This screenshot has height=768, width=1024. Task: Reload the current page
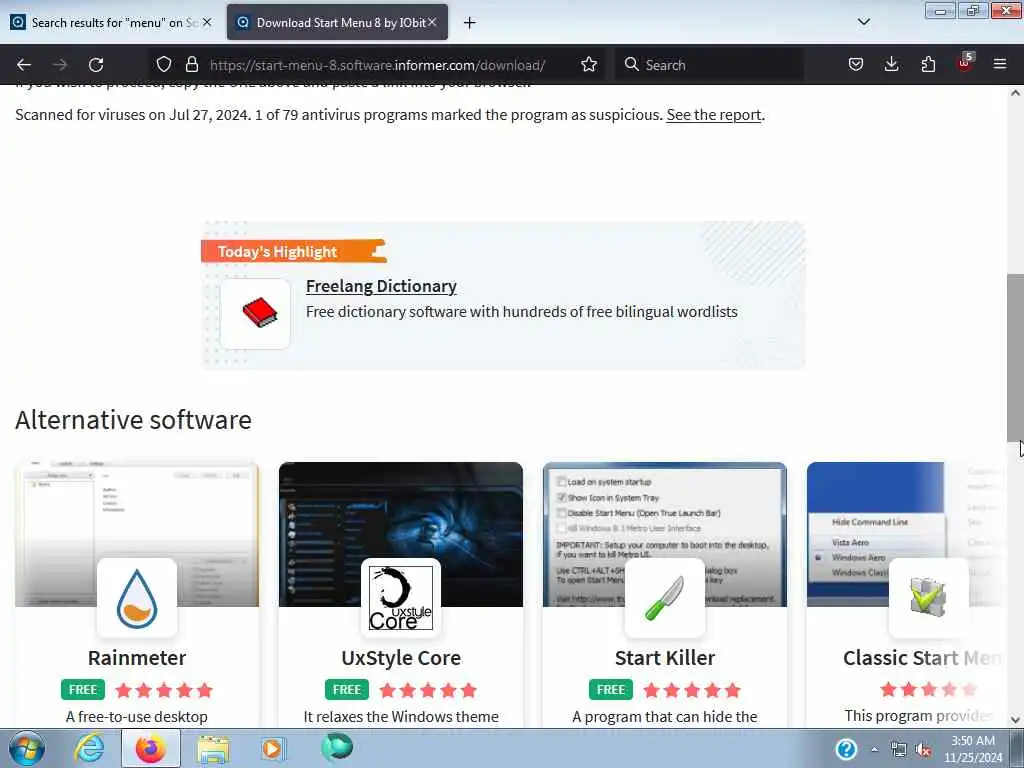96,65
